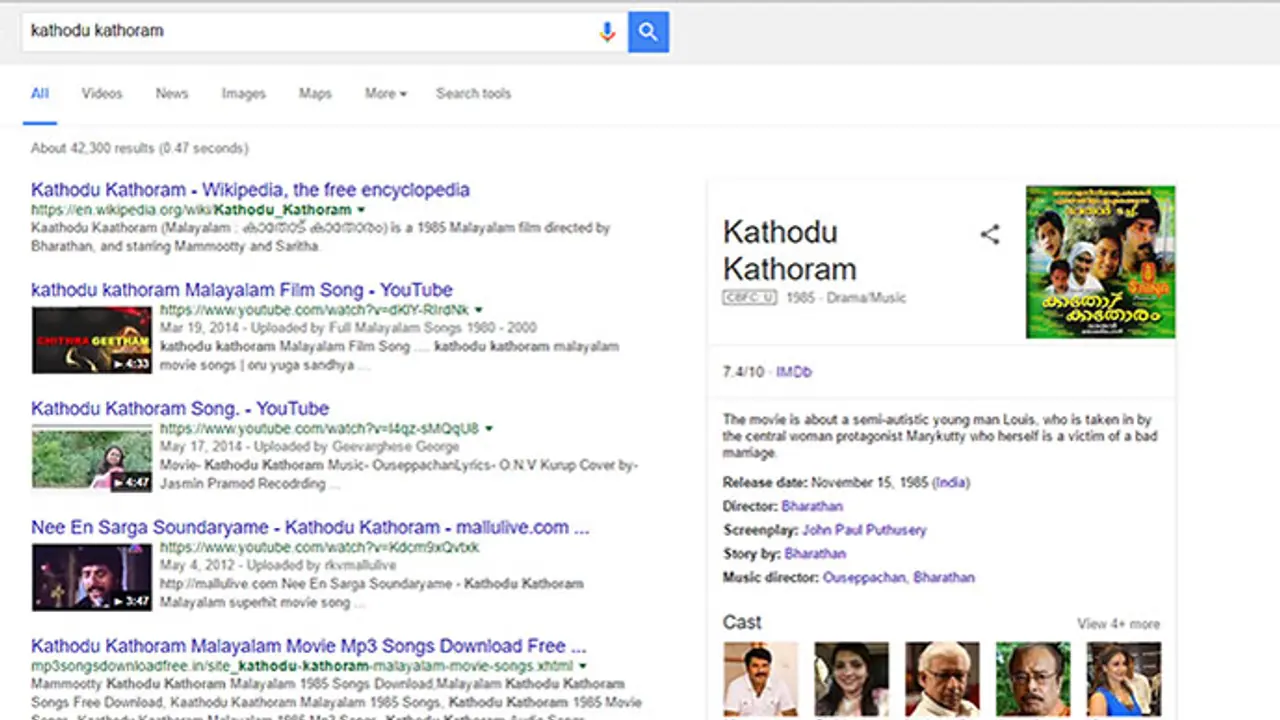1280x720 pixels.
Task: Open the Wikipedia result URL dropdown arrow
Action: click(361, 210)
